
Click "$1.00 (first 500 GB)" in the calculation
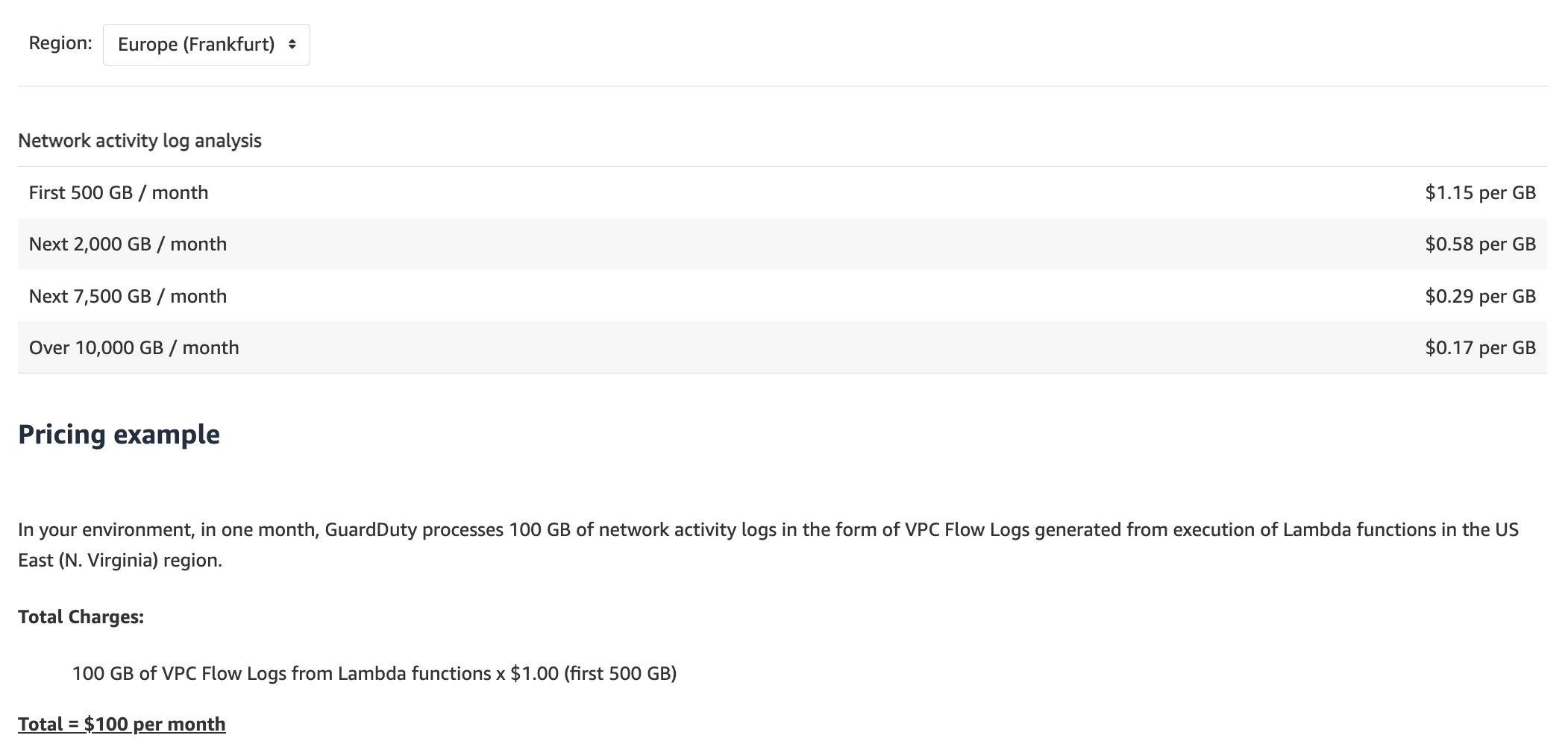coord(593,674)
